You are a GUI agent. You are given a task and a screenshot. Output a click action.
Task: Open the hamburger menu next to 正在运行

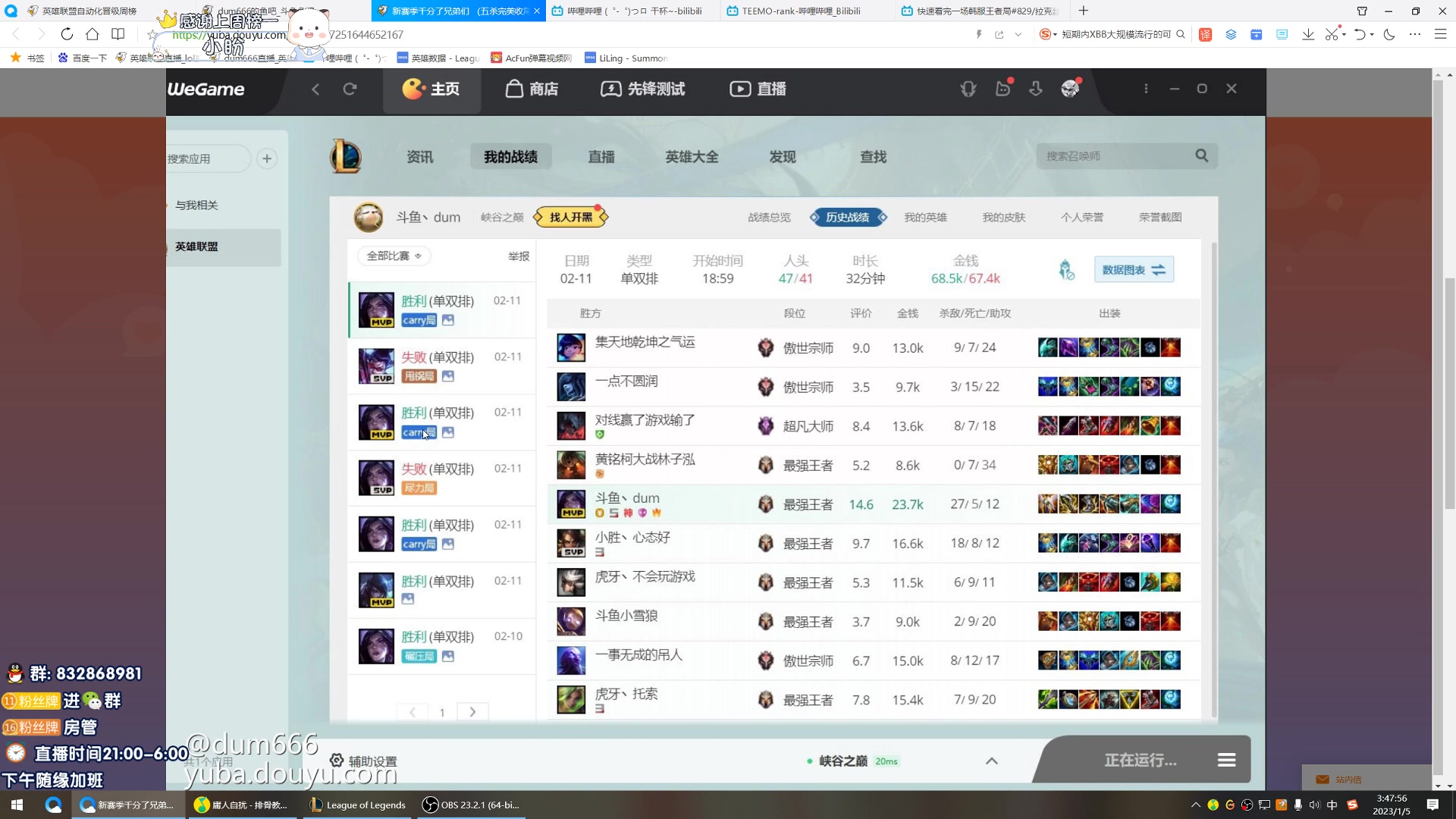pyautogui.click(x=1226, y=760)
